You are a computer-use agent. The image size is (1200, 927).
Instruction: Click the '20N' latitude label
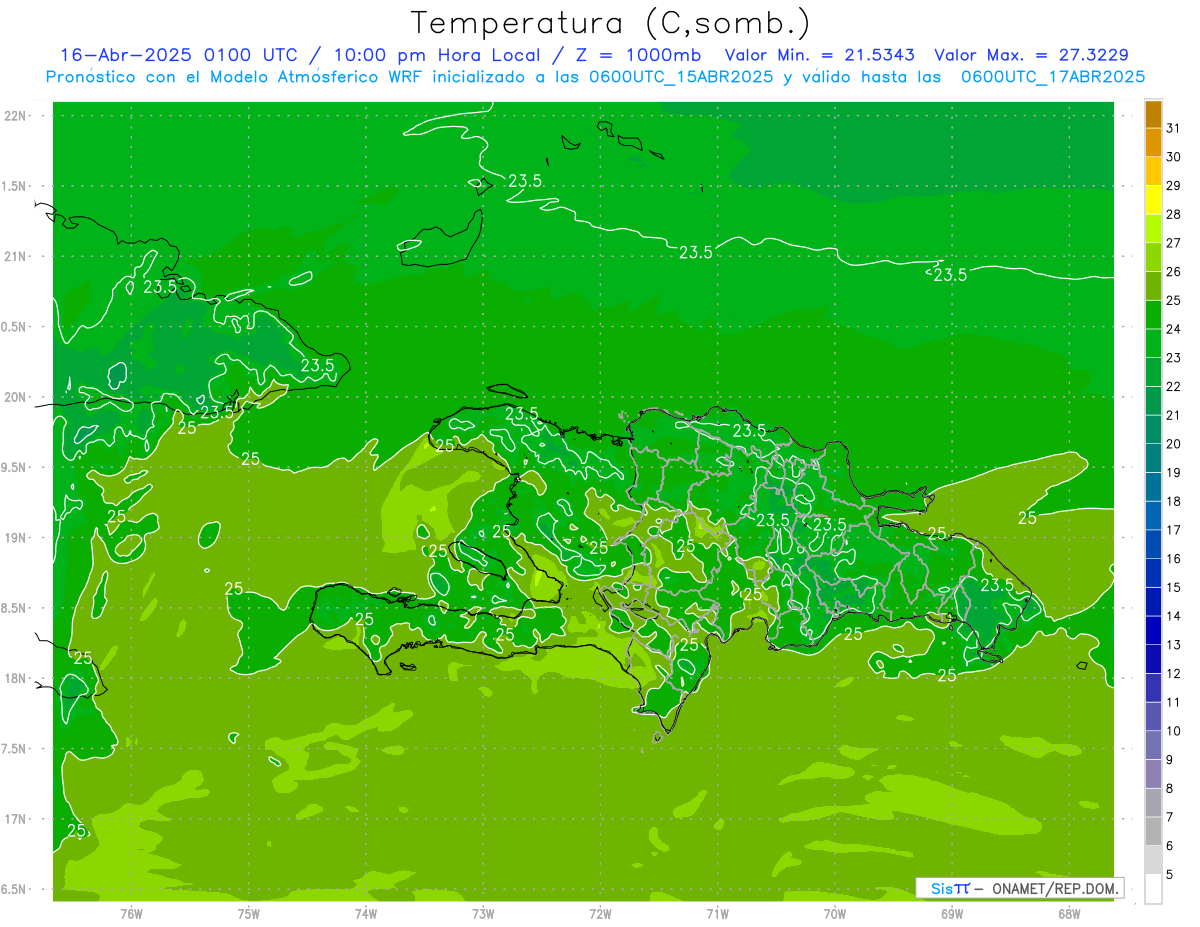click(15, 397)
